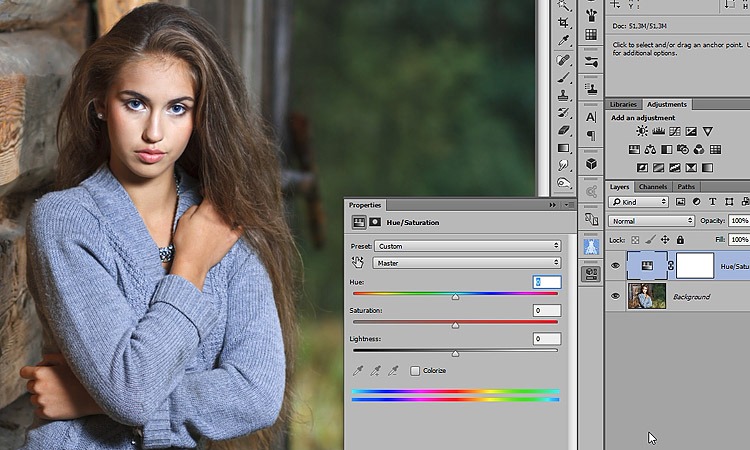This screenshot has height=450, width=750.
Task: Select the Clone Stamp tool
Action: [563, 95]
